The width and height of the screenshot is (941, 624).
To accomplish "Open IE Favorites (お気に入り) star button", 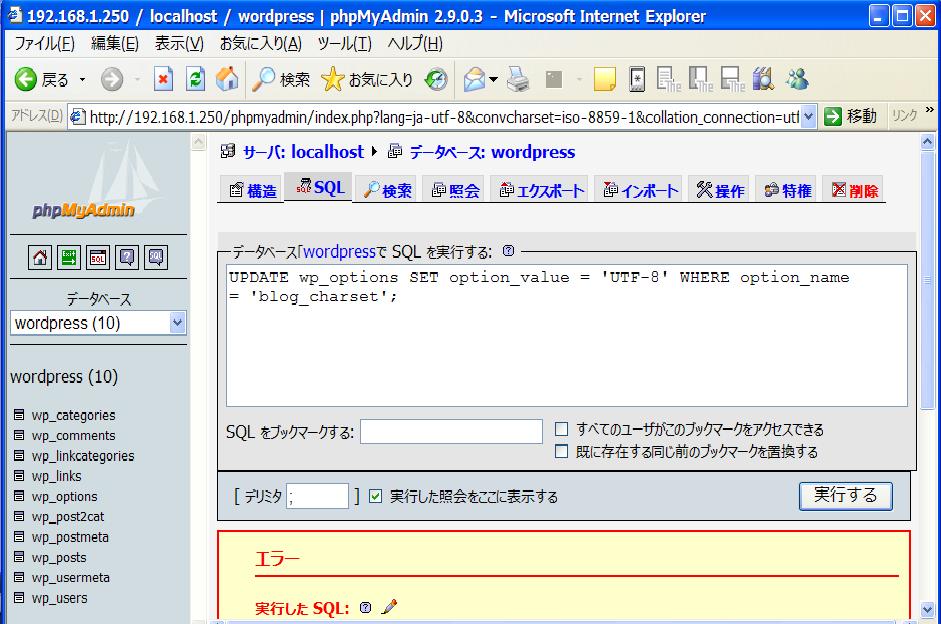I will point(367,79).
